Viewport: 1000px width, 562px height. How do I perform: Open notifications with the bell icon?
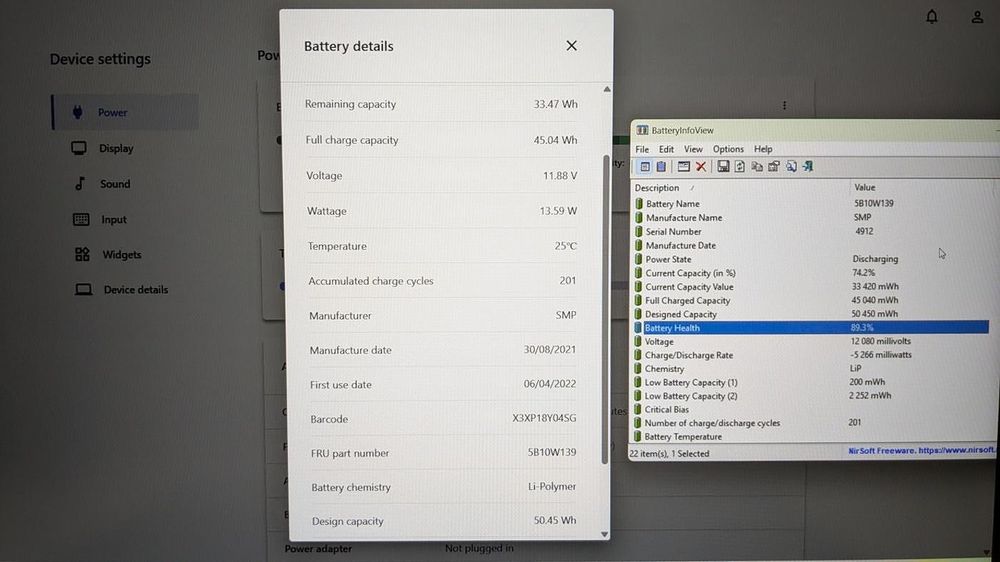click(x=932, y=17)
